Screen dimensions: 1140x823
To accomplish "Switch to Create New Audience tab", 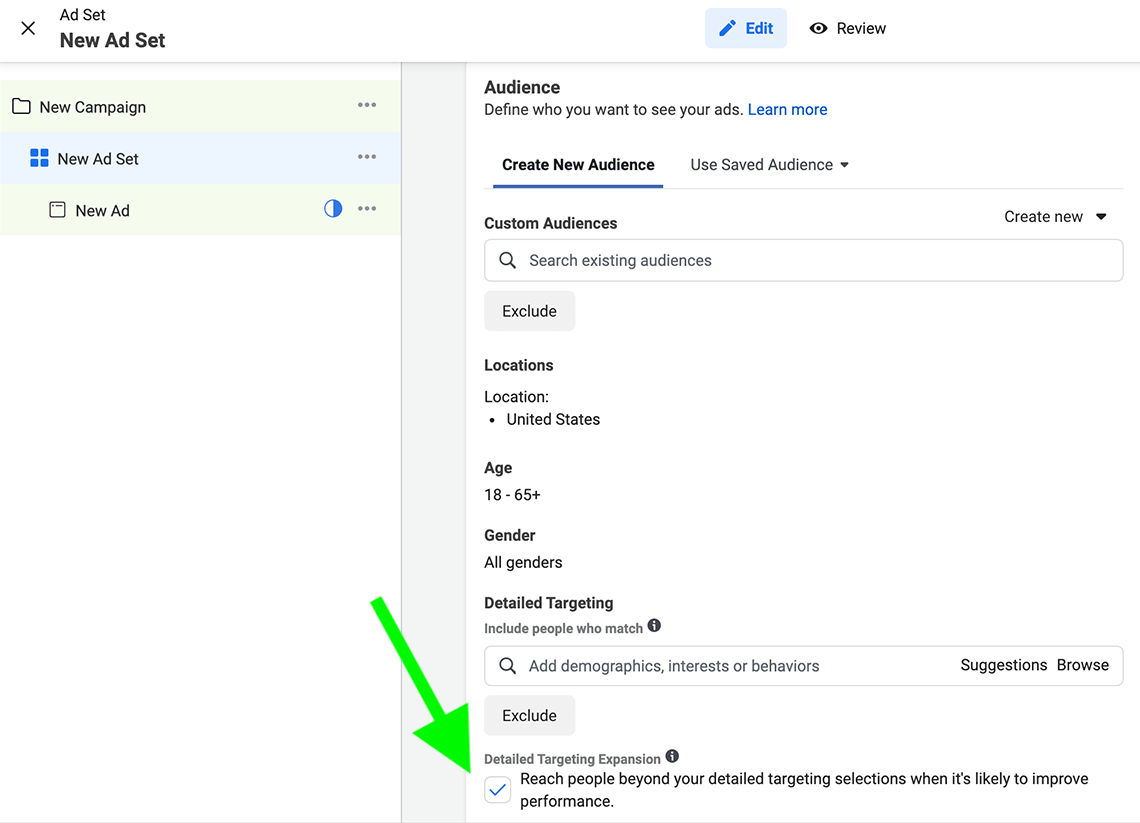I will 578,165.
